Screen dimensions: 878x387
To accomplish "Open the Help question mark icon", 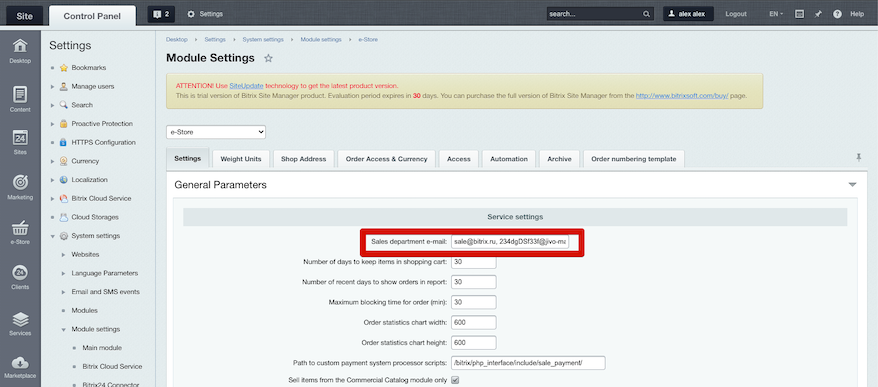I will (837, 14).
